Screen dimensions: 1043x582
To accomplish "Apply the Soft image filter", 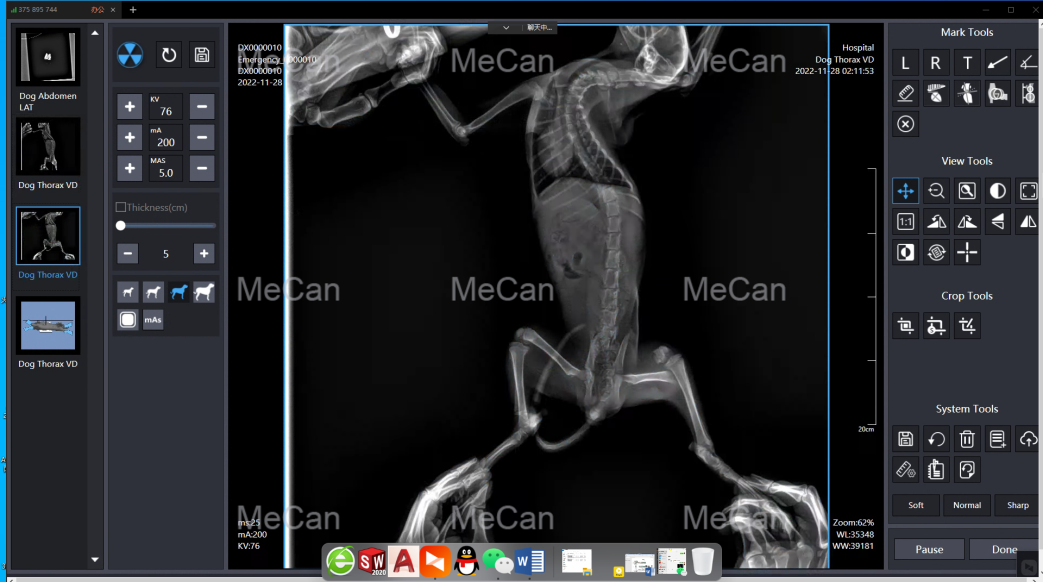I will [x=916, y=506].
